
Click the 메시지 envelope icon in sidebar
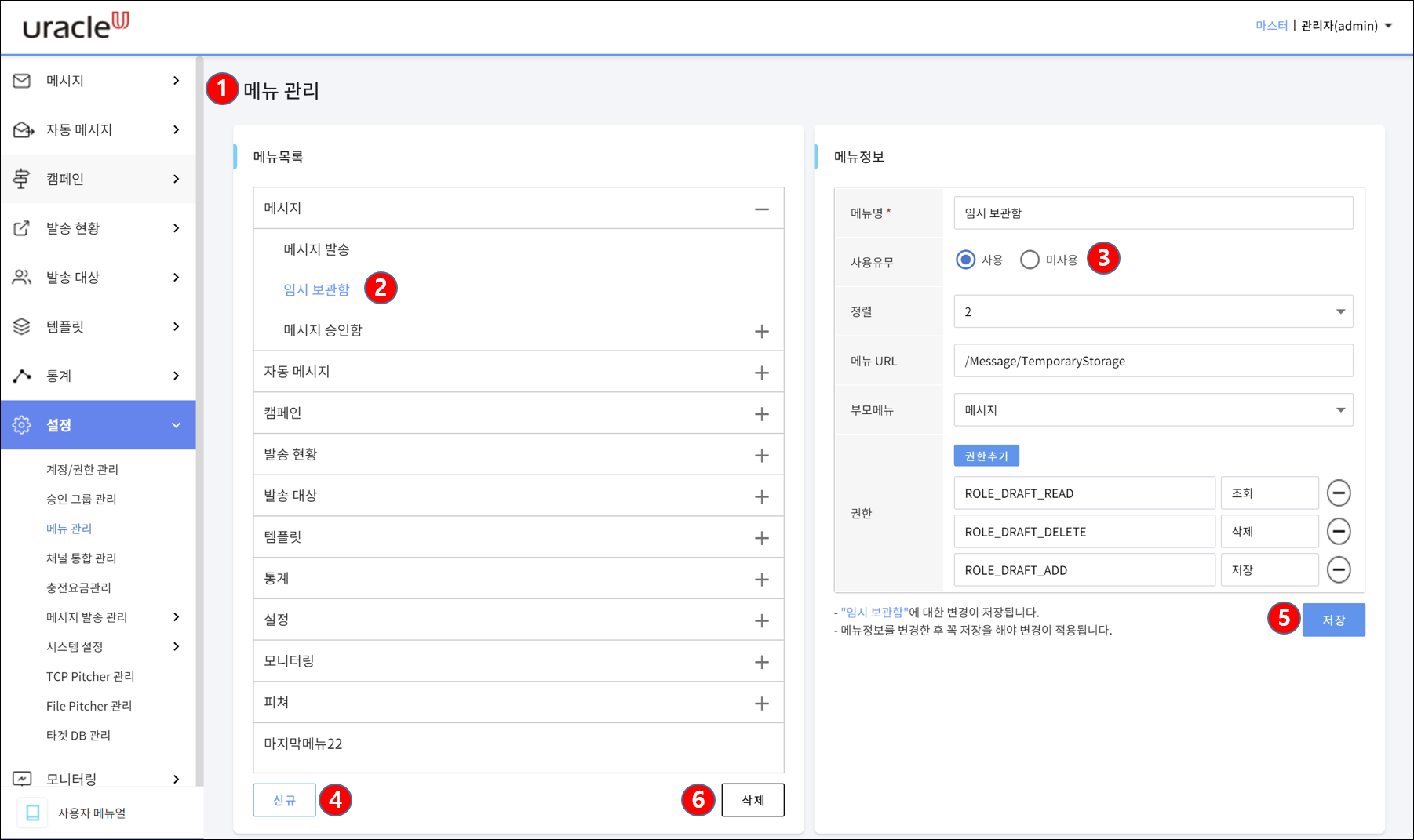point(22,81)
